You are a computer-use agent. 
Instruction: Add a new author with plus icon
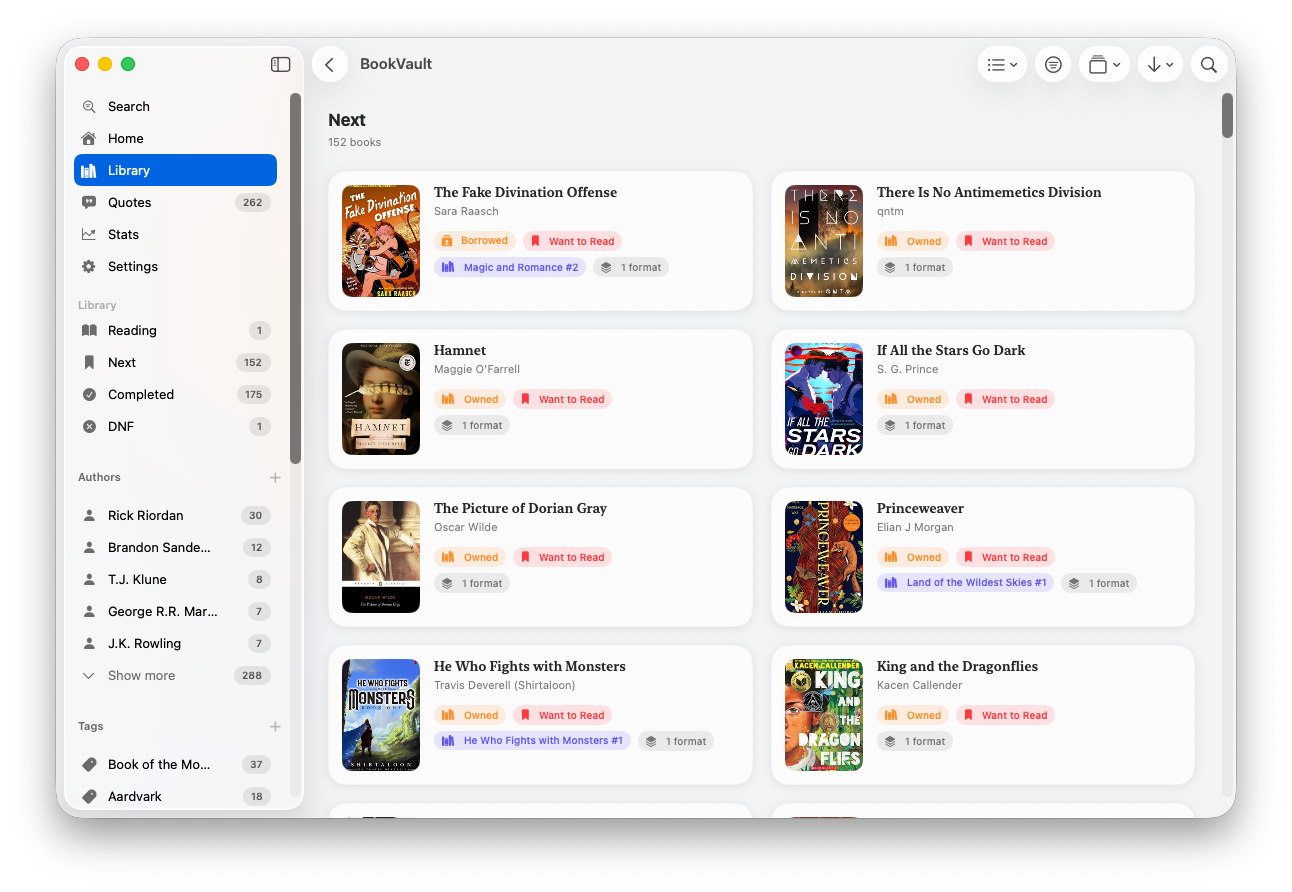(275, 477)
